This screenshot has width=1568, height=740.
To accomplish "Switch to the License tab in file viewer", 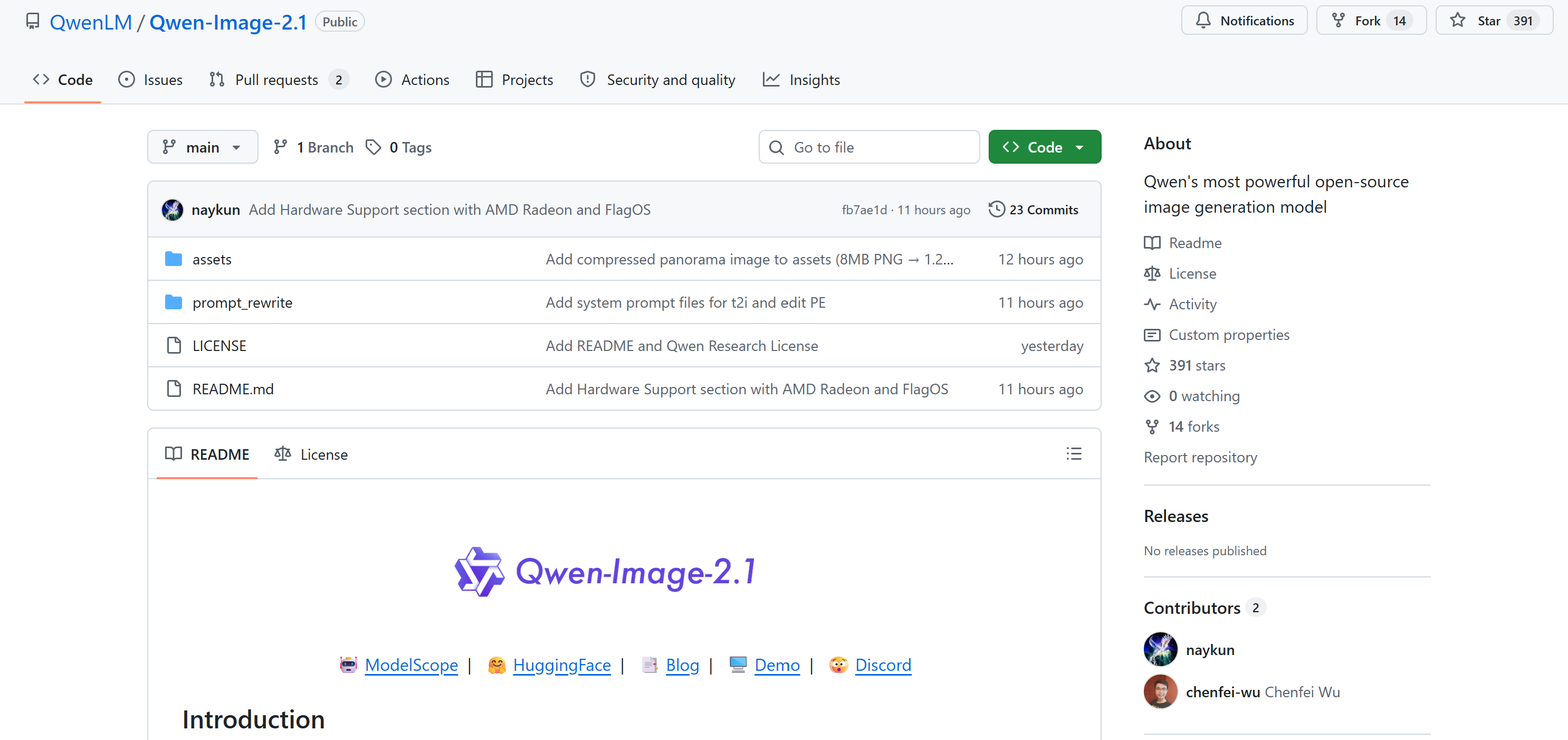I will click(x=311, y=454).
